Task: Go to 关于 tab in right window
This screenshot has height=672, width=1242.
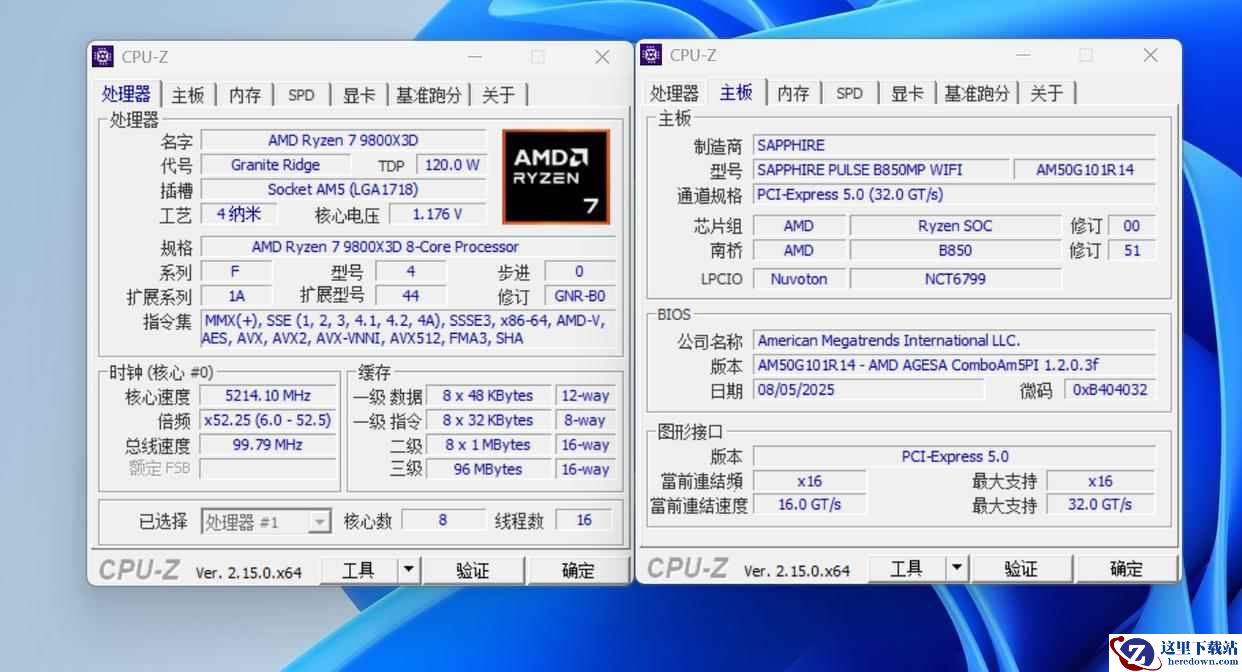Action: 1046,93
